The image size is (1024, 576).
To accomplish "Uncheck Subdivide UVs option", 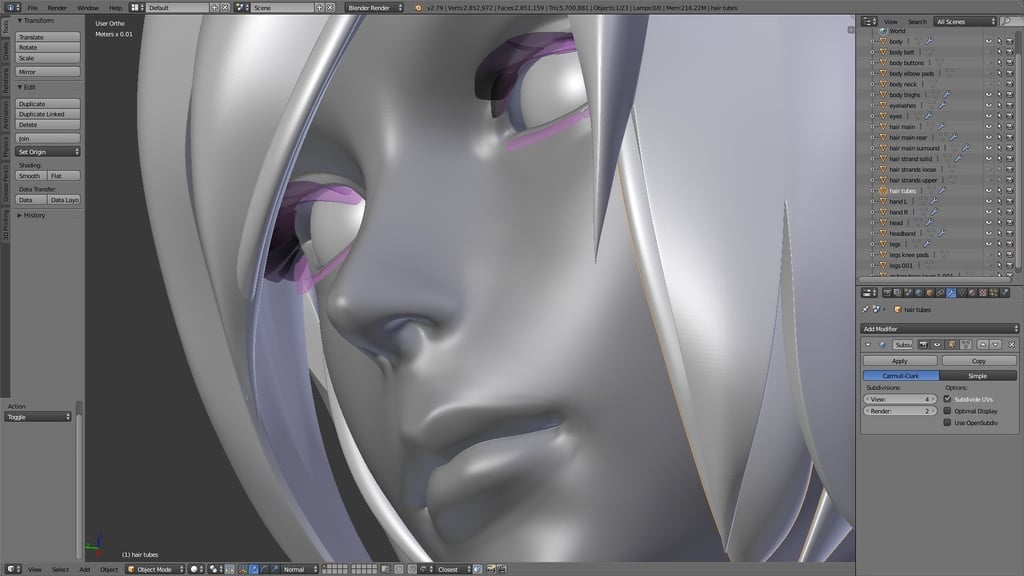I will click(x=947, y=399).
